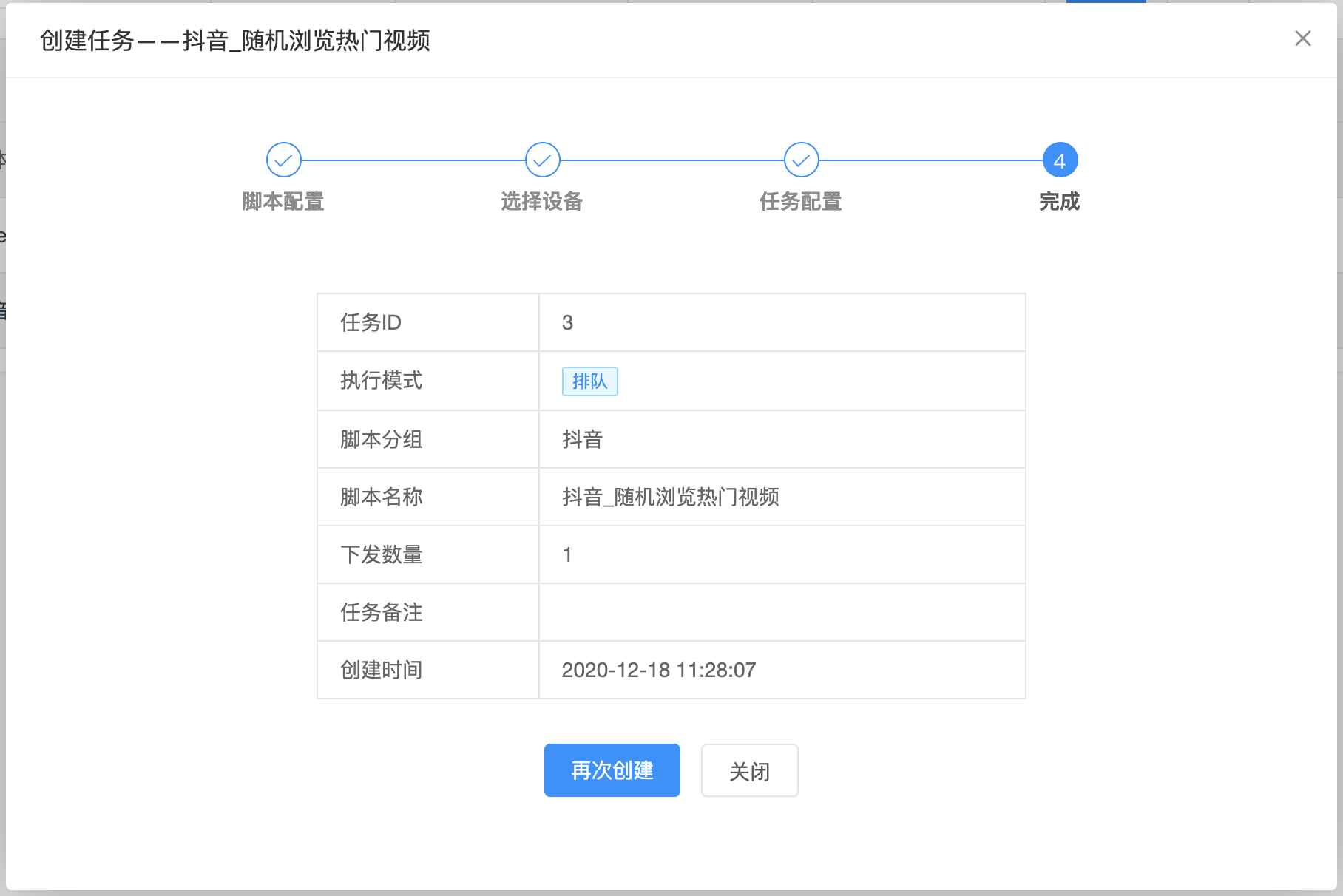Click the 创建时间 row label
This screenshot has height=896, width=1343.
pos(382,670)
